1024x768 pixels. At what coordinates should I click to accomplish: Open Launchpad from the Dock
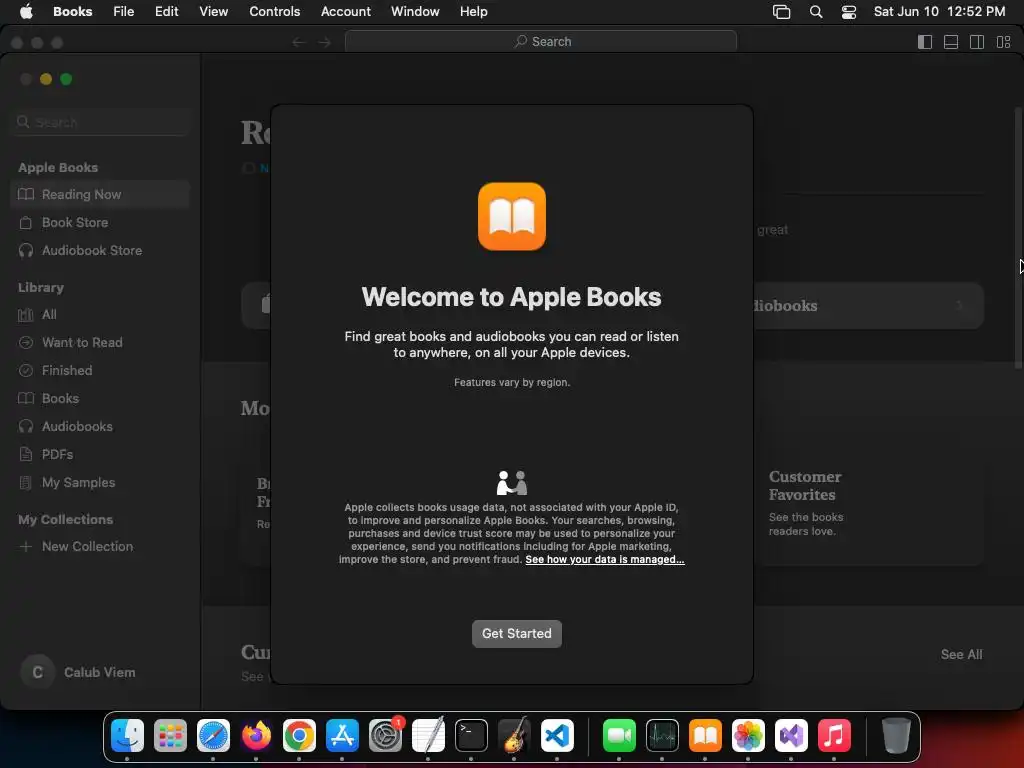click(x=170, y=736)
